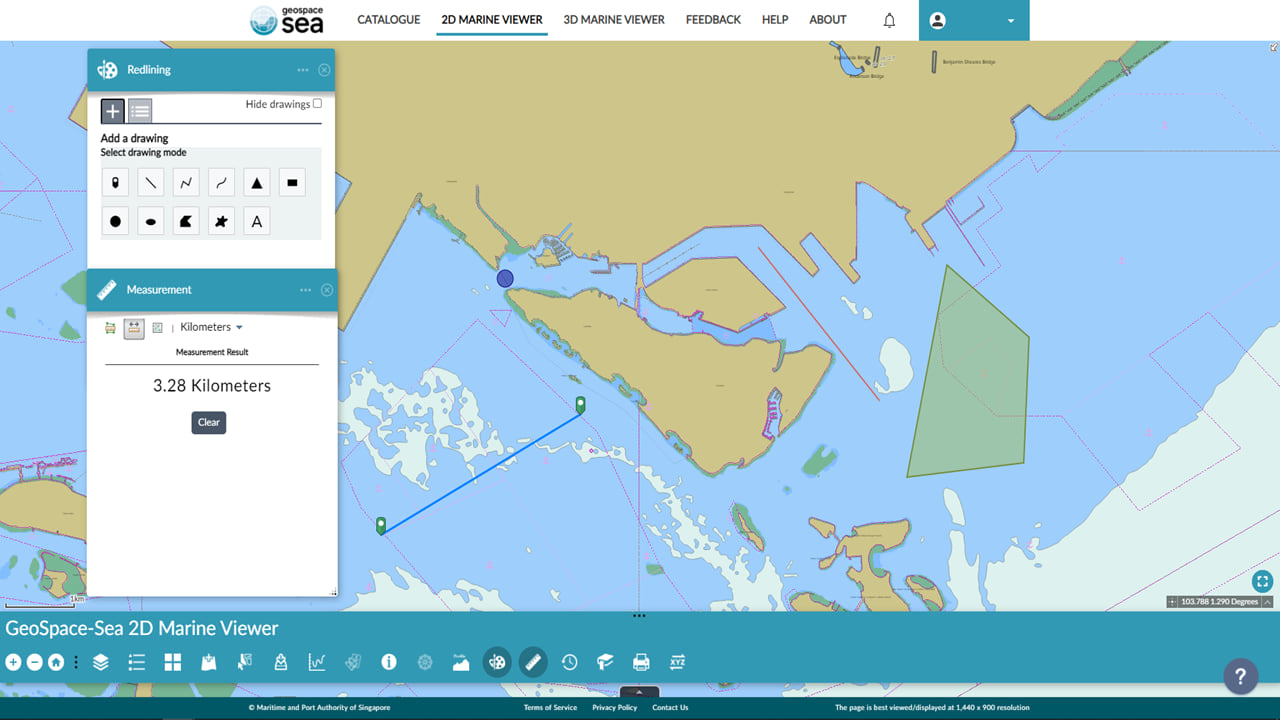Image resolution: width=1280 pixels, height=720 pixels.
Task: Click the coordinate locate button beside degrees
Action: click(x=1172, y=602)
